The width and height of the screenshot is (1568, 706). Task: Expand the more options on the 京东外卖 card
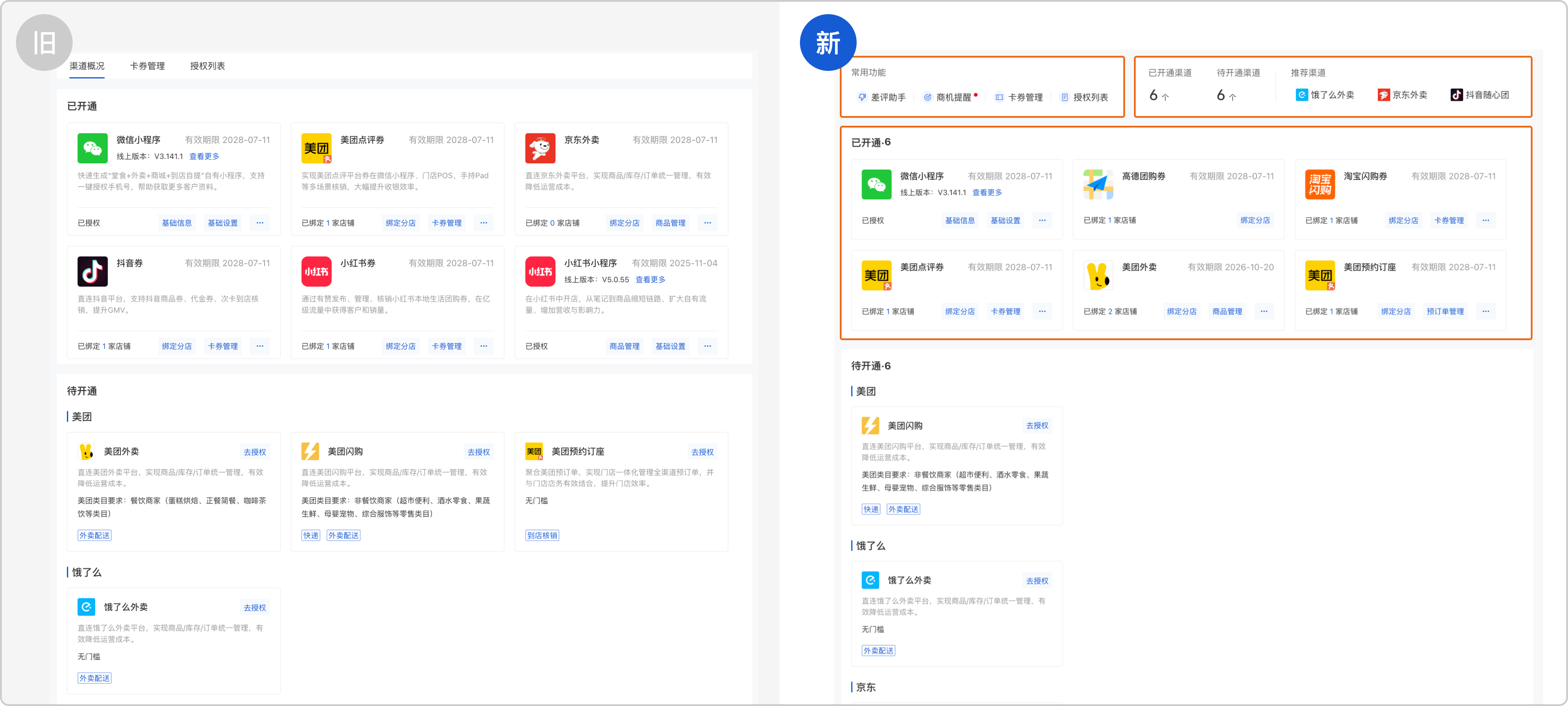707,223
